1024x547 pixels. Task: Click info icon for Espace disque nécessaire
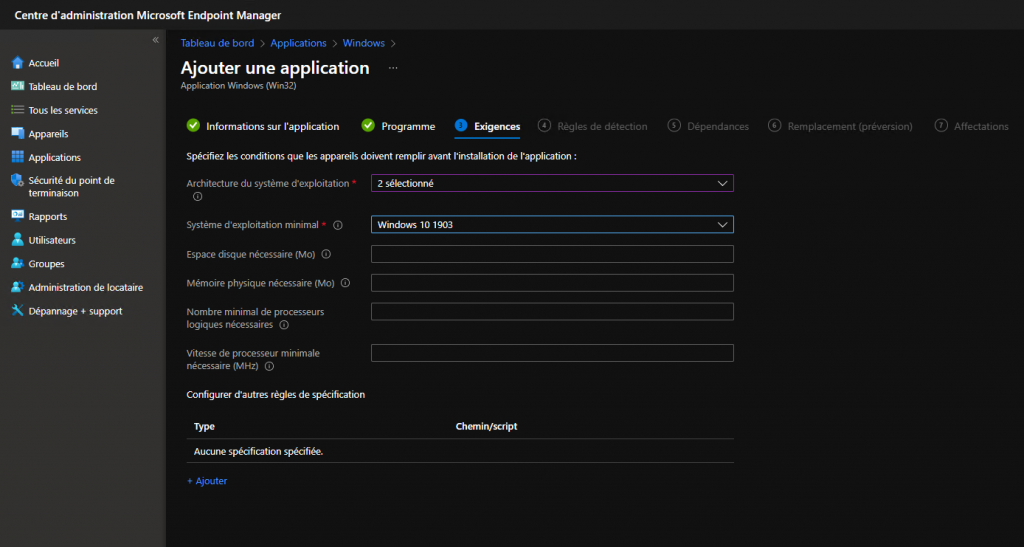326,254
